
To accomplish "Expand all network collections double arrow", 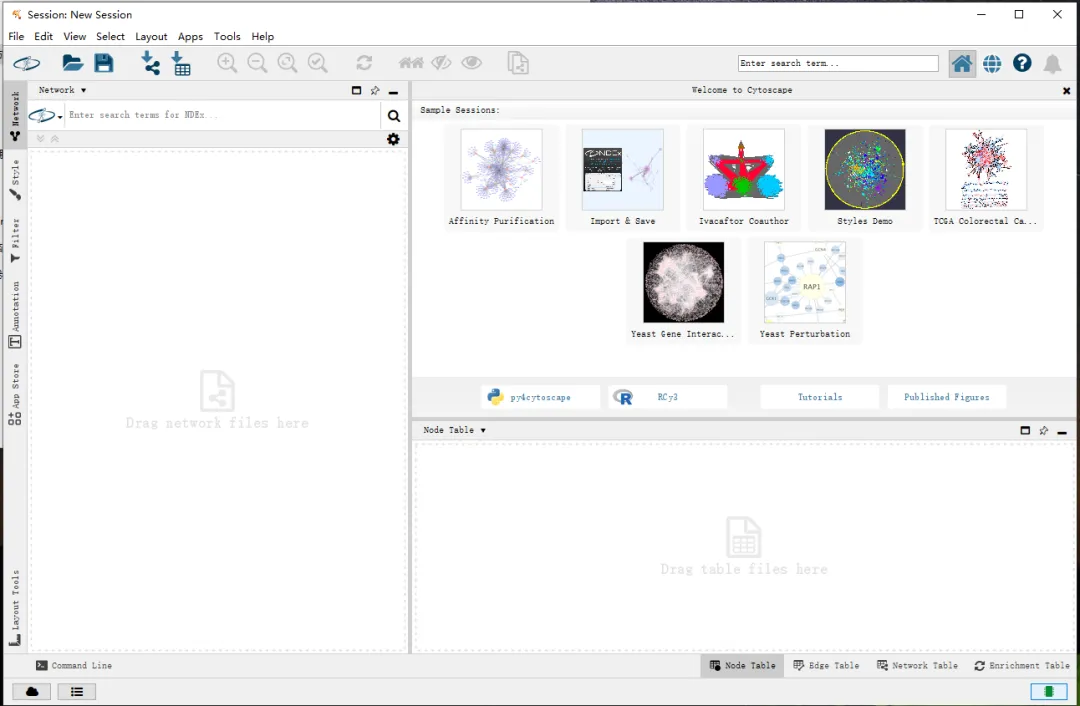I will 41,139.
